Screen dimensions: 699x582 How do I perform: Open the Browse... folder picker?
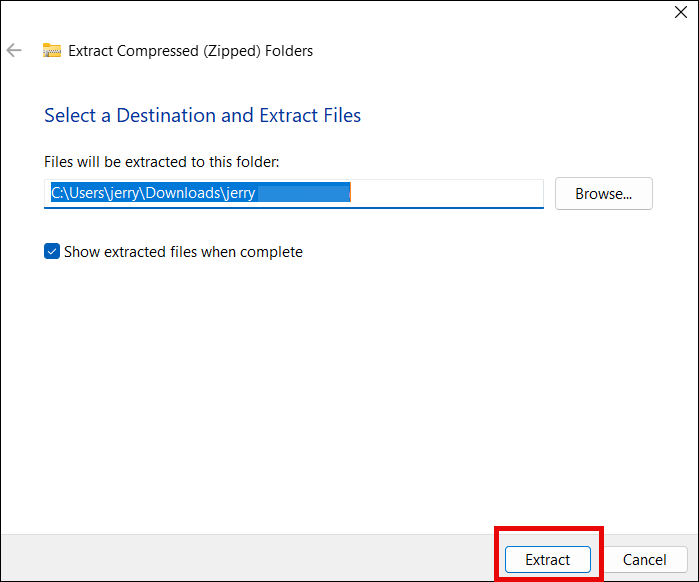(x=603, y=194)
